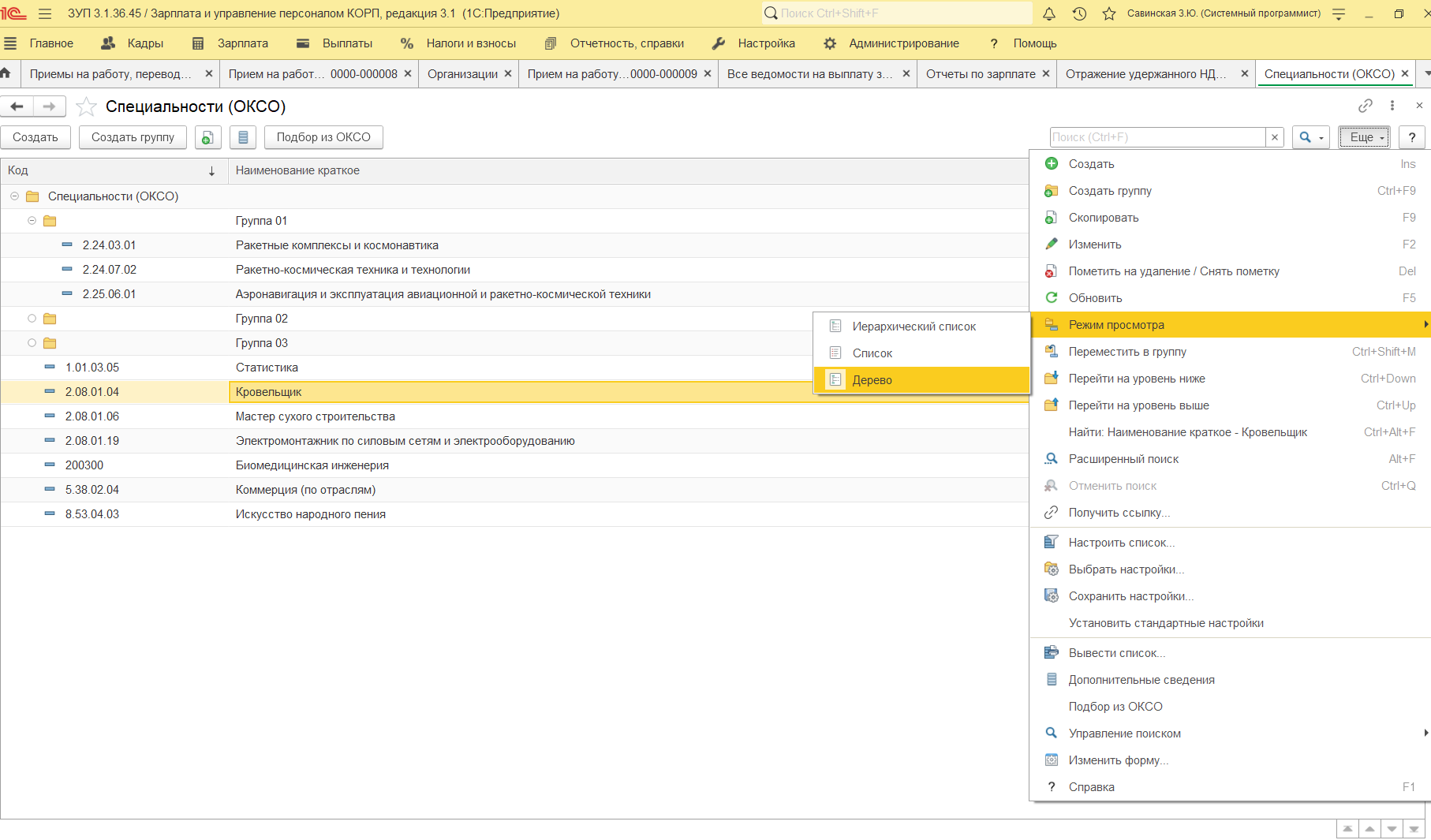This screenshot has height=840, width=1431.
Task: Click the copy element icon in toolbar
Action: pos(207,137)
